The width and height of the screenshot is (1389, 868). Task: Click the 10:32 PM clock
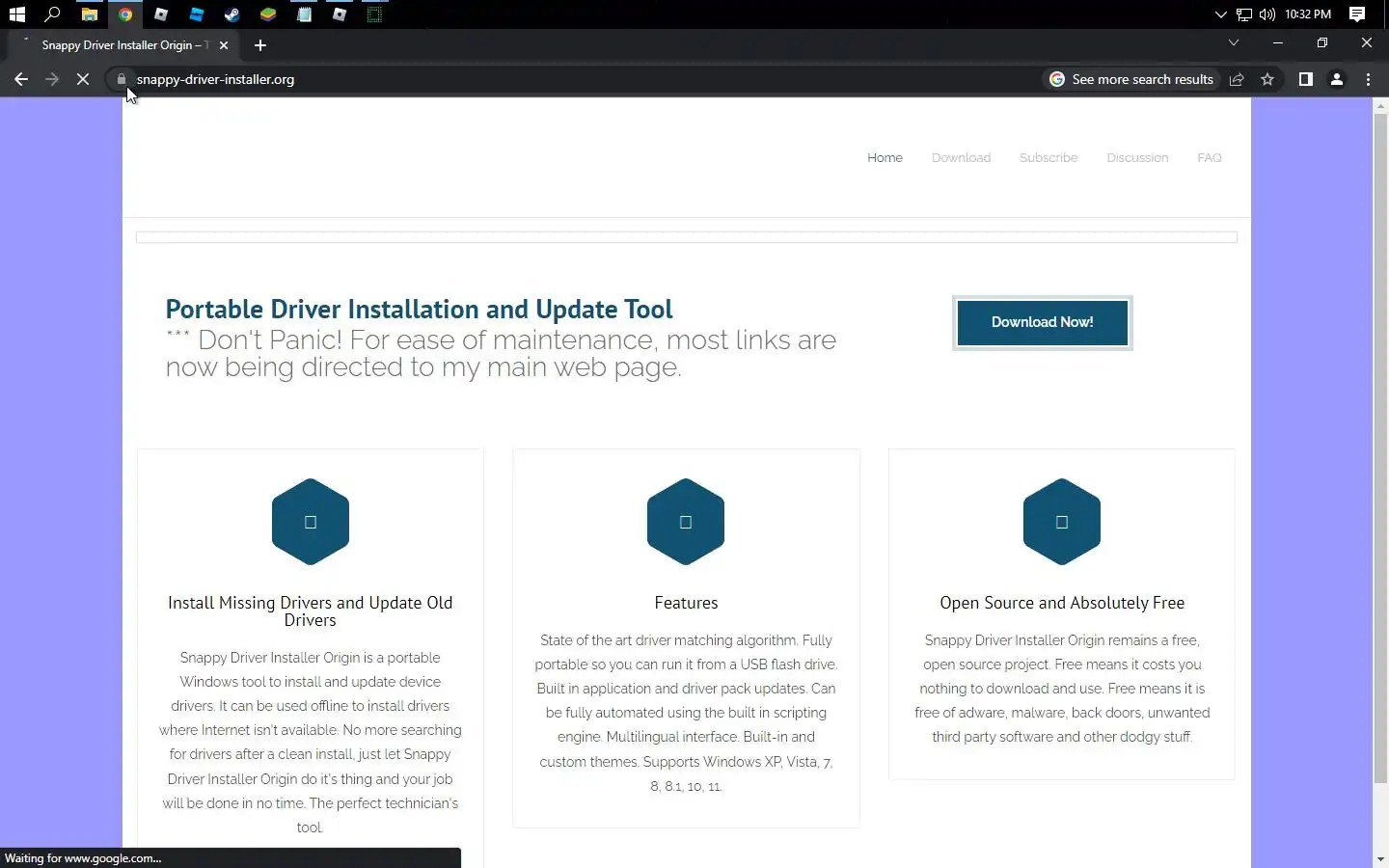click(1308, 14)
